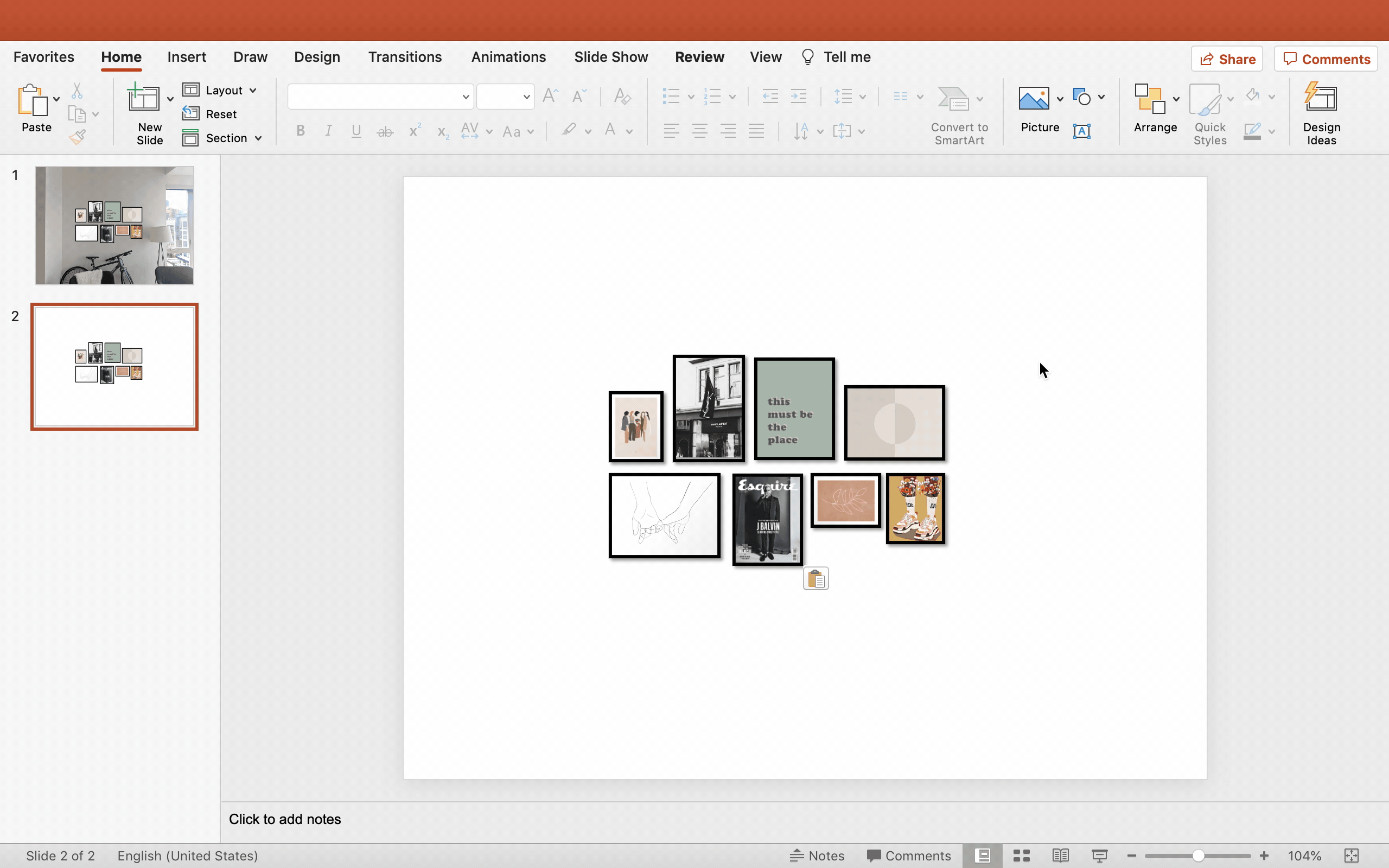Open the Layout dropdown
This screenshot has width=1389, height=868.
[x=220, y=90]
